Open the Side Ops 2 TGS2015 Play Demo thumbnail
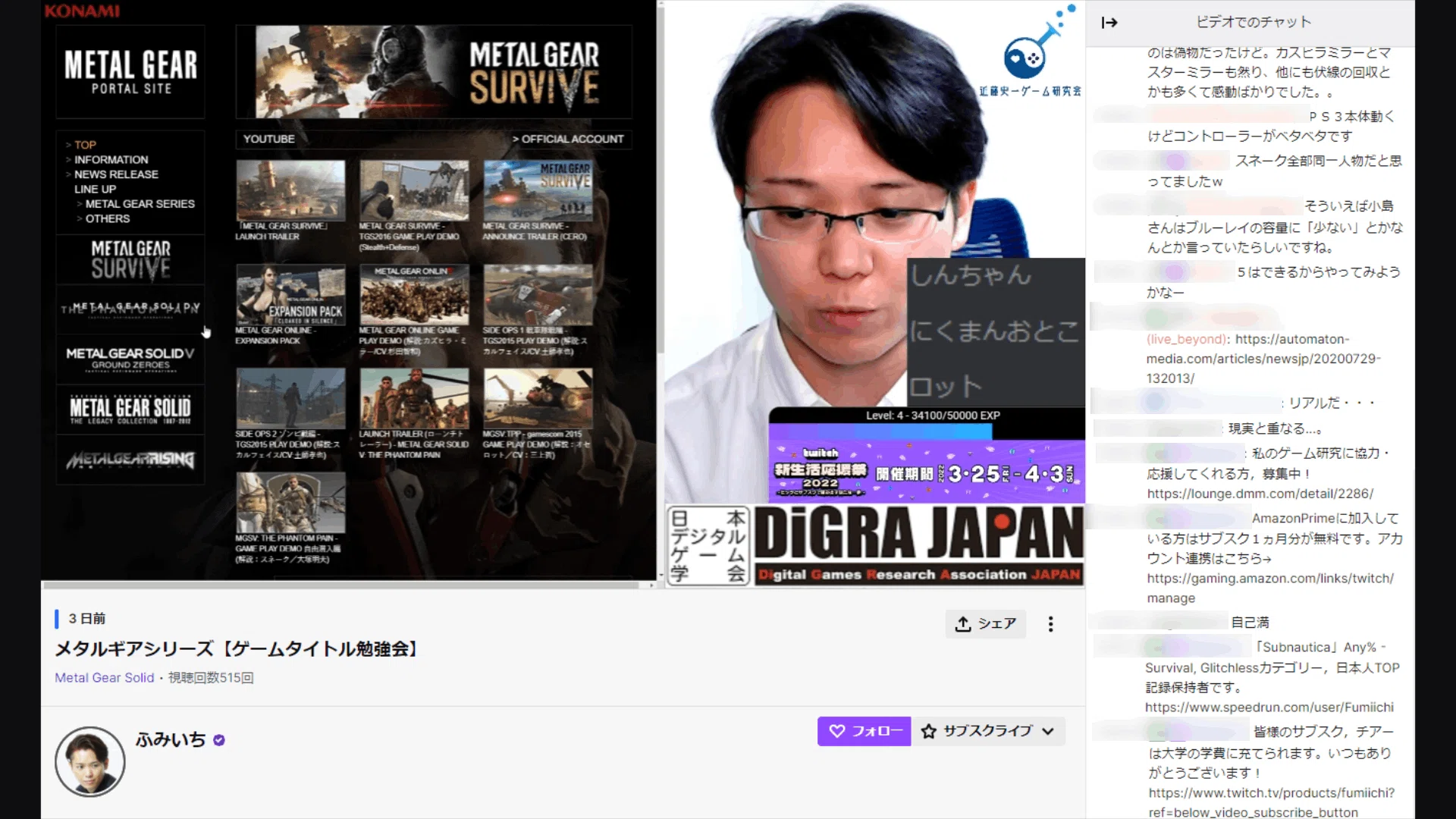Image resolution: width=1456 pixels, height=819 pixels. 290,399
